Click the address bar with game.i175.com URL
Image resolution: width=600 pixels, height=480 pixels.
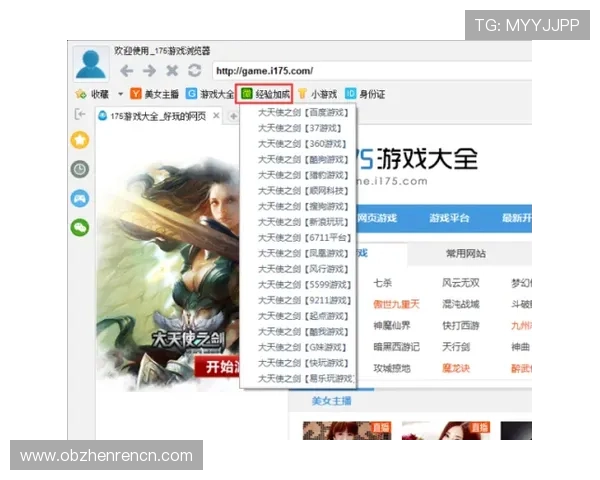click(x=372, y=71)
